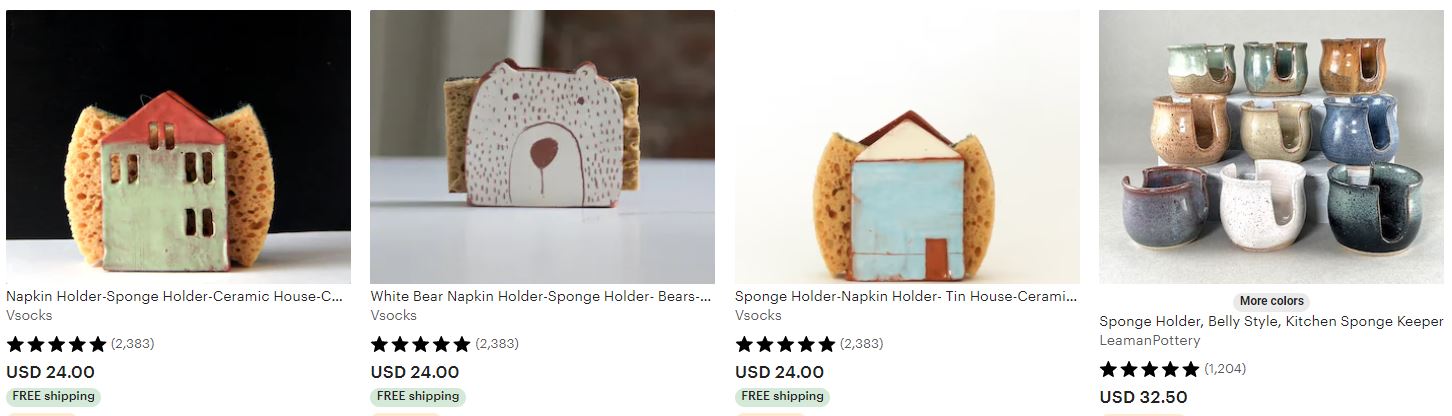Open 'White Bear Napkin Holder-Sponge Holder' listing title
Viewport: 1452px width, 416px height.
(x=541, y=297)
